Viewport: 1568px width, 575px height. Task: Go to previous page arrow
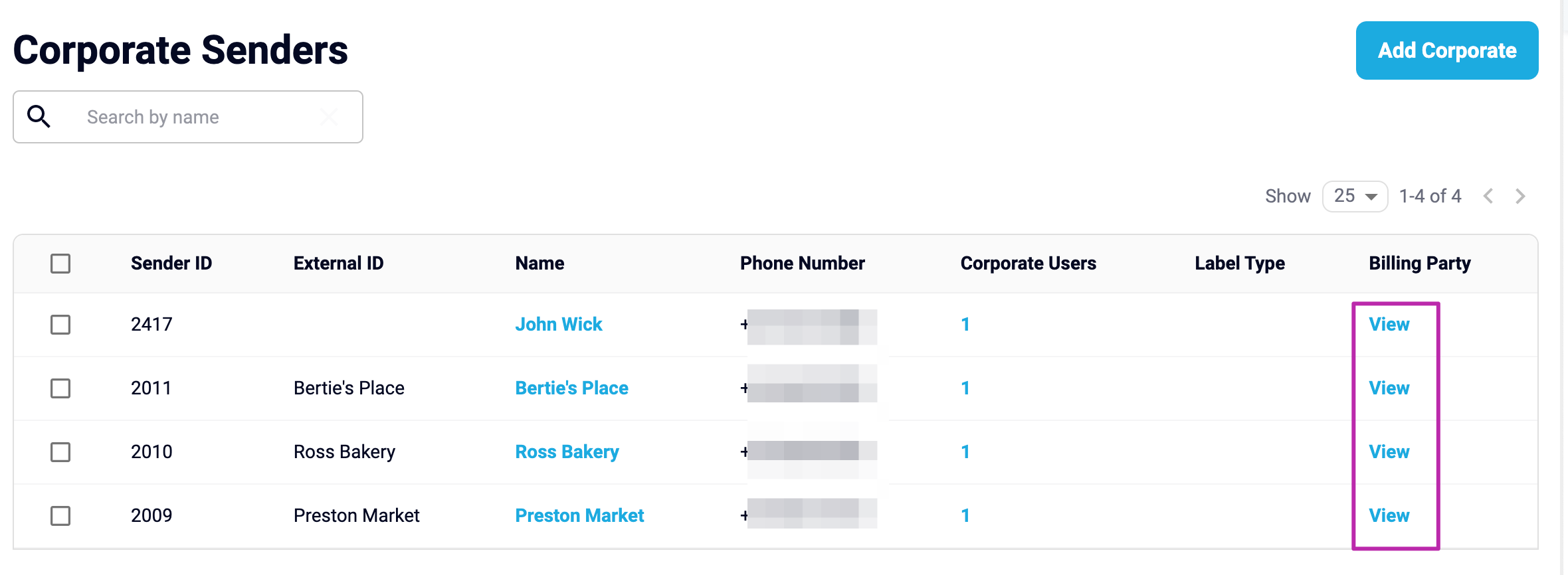coord(1488,197)
